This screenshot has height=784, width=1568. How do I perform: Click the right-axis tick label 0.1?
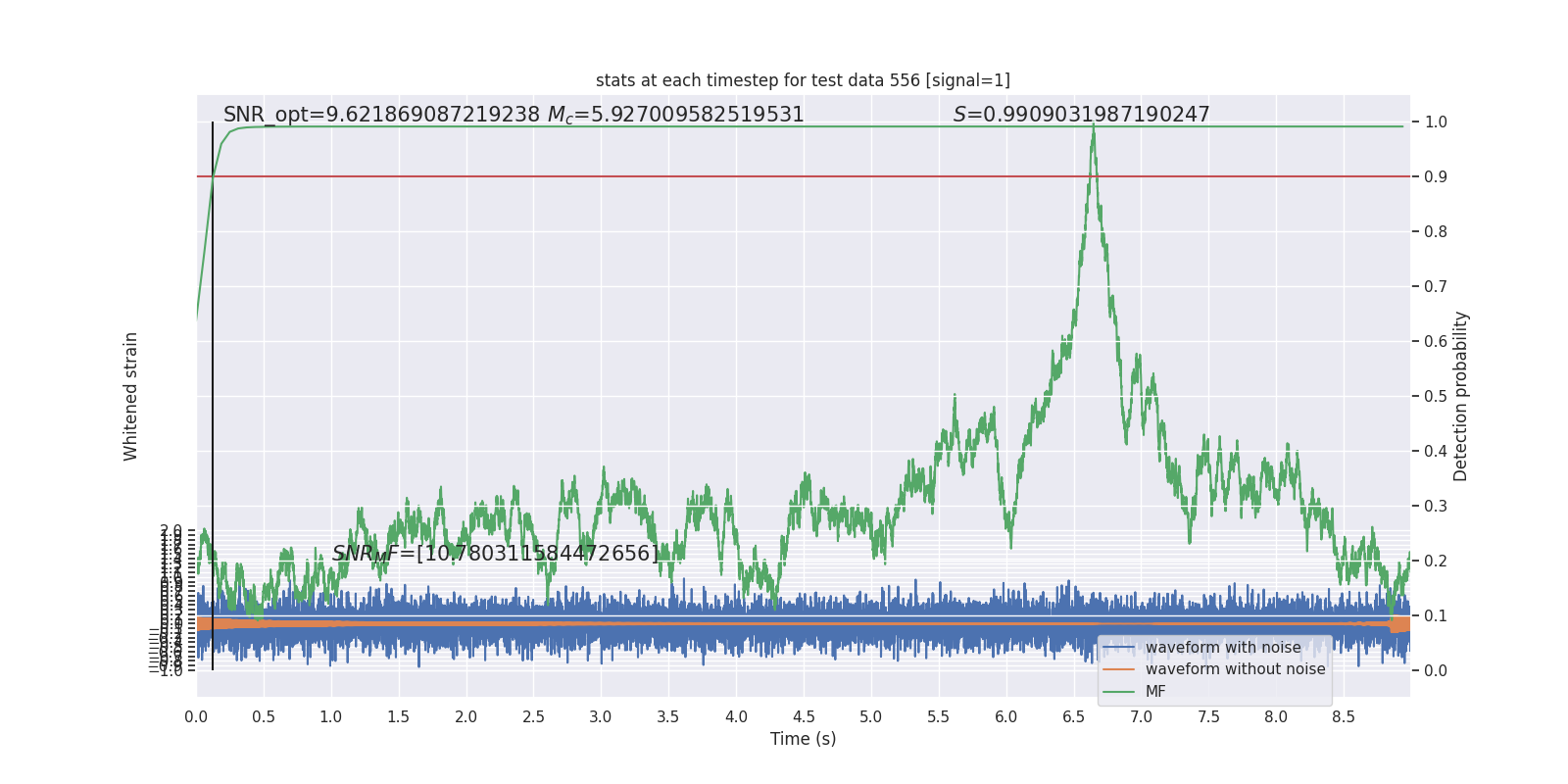click(1436, 616)
